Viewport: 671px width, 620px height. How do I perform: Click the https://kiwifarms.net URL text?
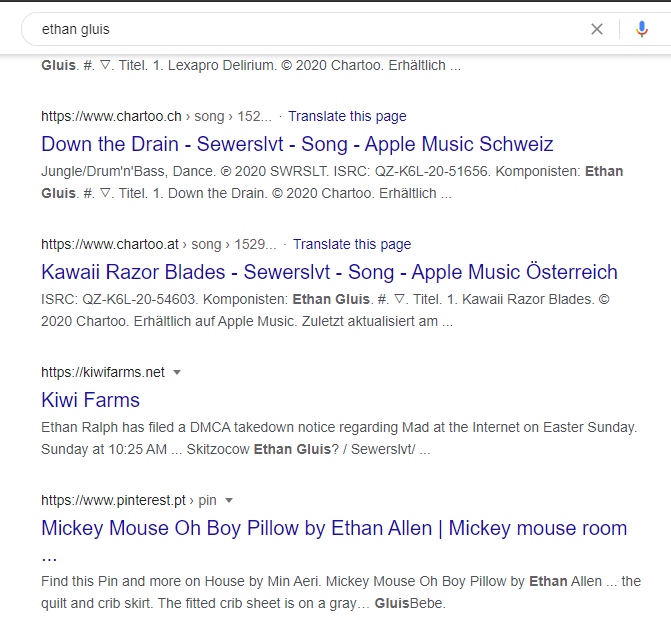tap(103, 372)
